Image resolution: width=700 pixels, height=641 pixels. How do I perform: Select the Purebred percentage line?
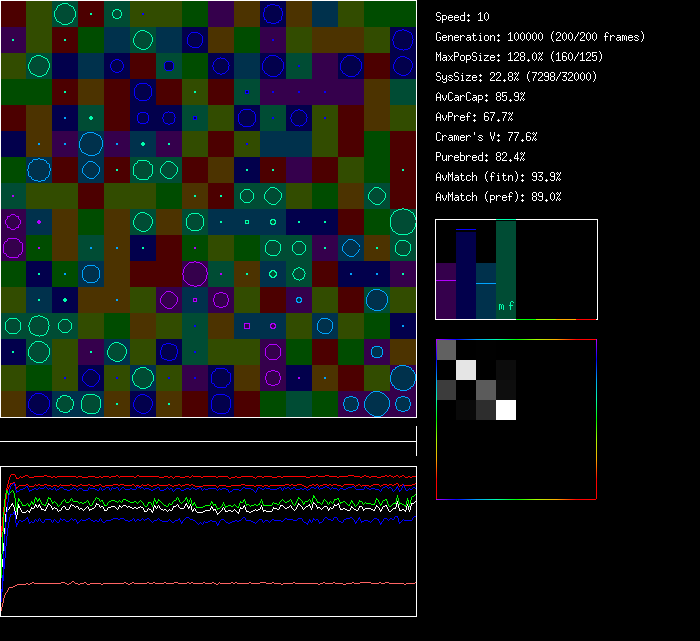[x=480, y=157]
